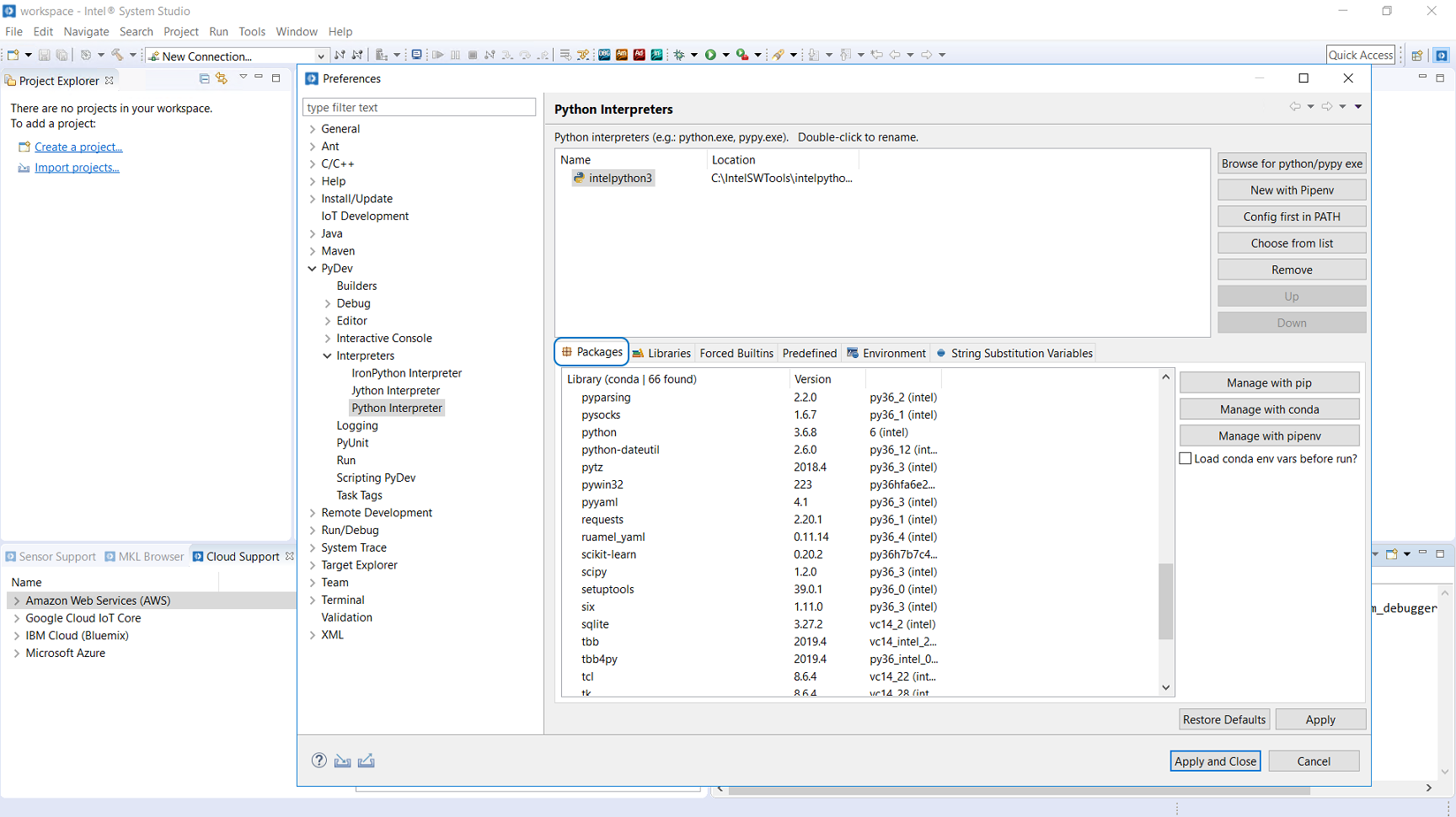Open the Quick Access search field

(x=1360, y=55)
